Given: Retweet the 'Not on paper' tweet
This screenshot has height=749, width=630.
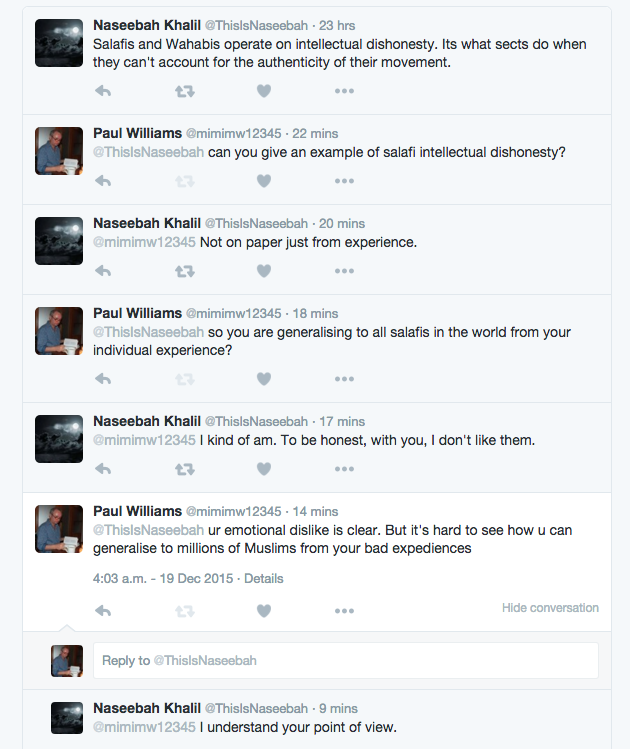Looking at the screenshot, I should pyautogui.click(x=185, y=271).
